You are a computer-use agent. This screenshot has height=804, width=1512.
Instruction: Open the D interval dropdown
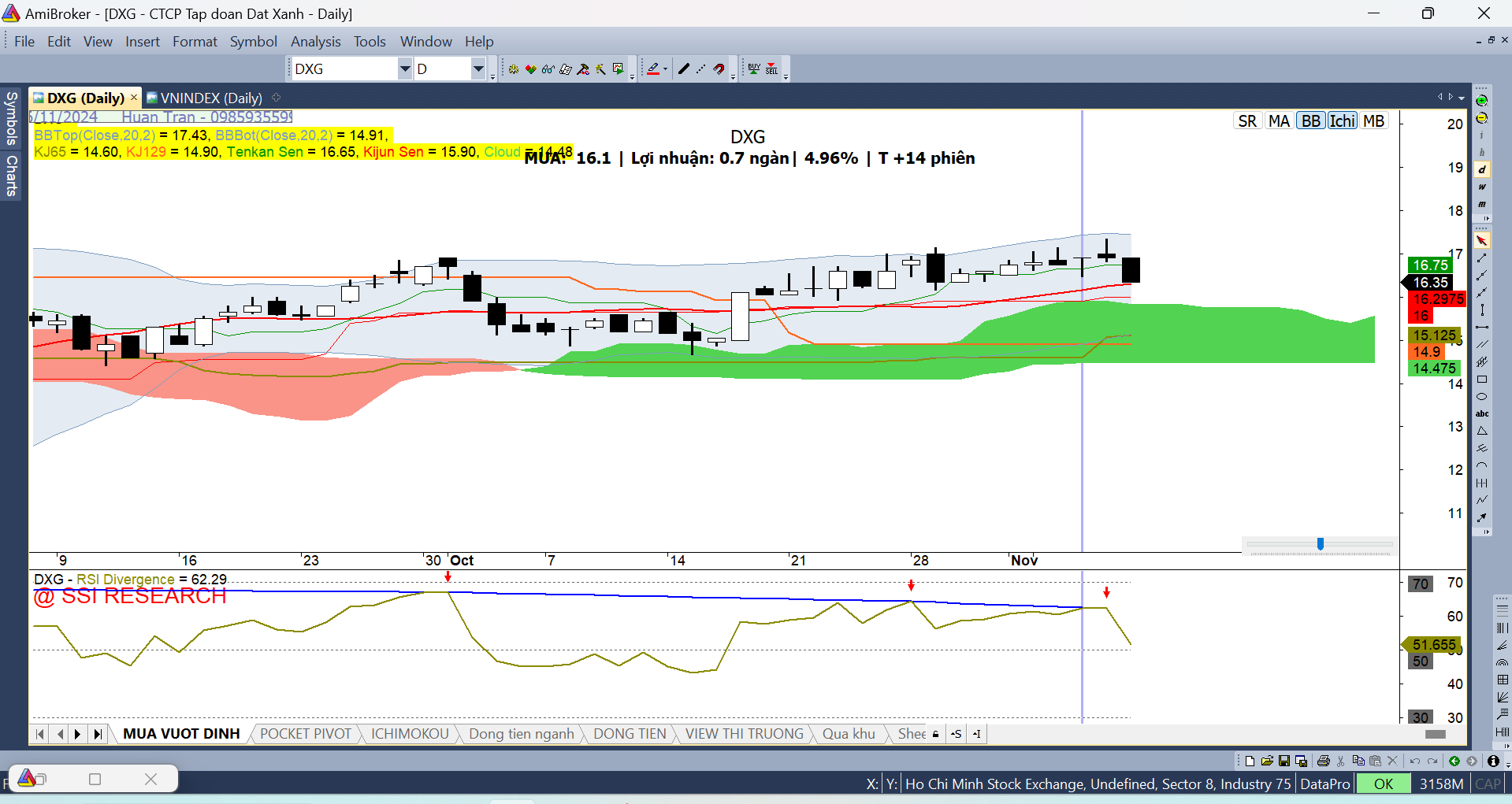[x=478, y=69]
